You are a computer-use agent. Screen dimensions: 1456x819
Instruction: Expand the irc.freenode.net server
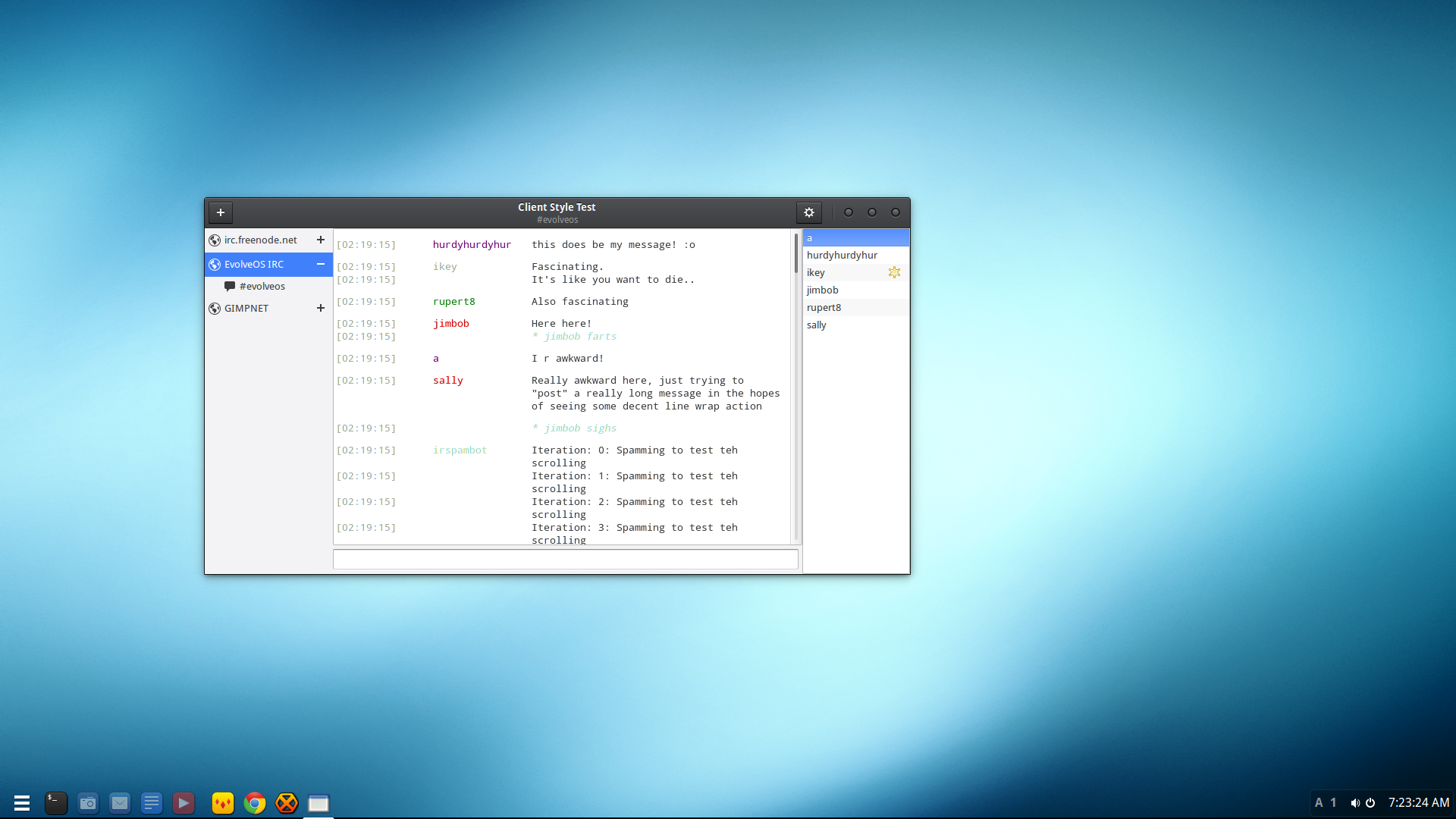click(321, 240)
